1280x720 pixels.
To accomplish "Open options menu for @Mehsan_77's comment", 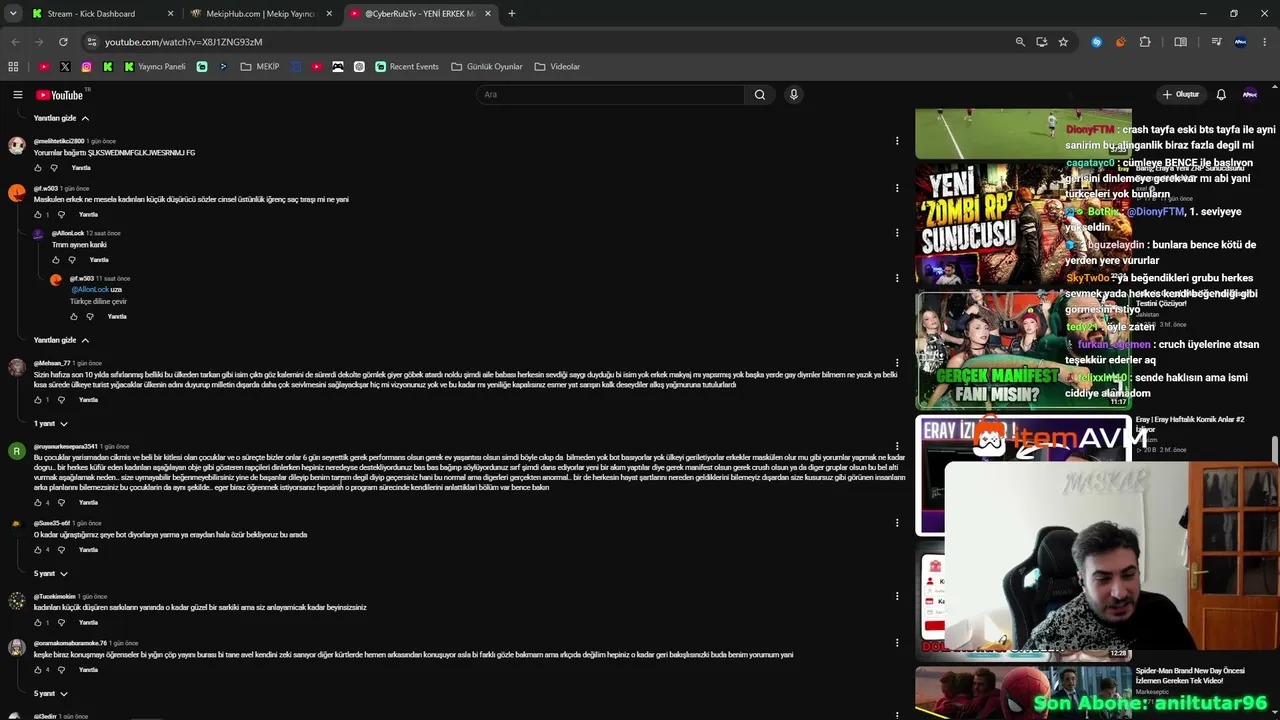I will coord(897,363).
